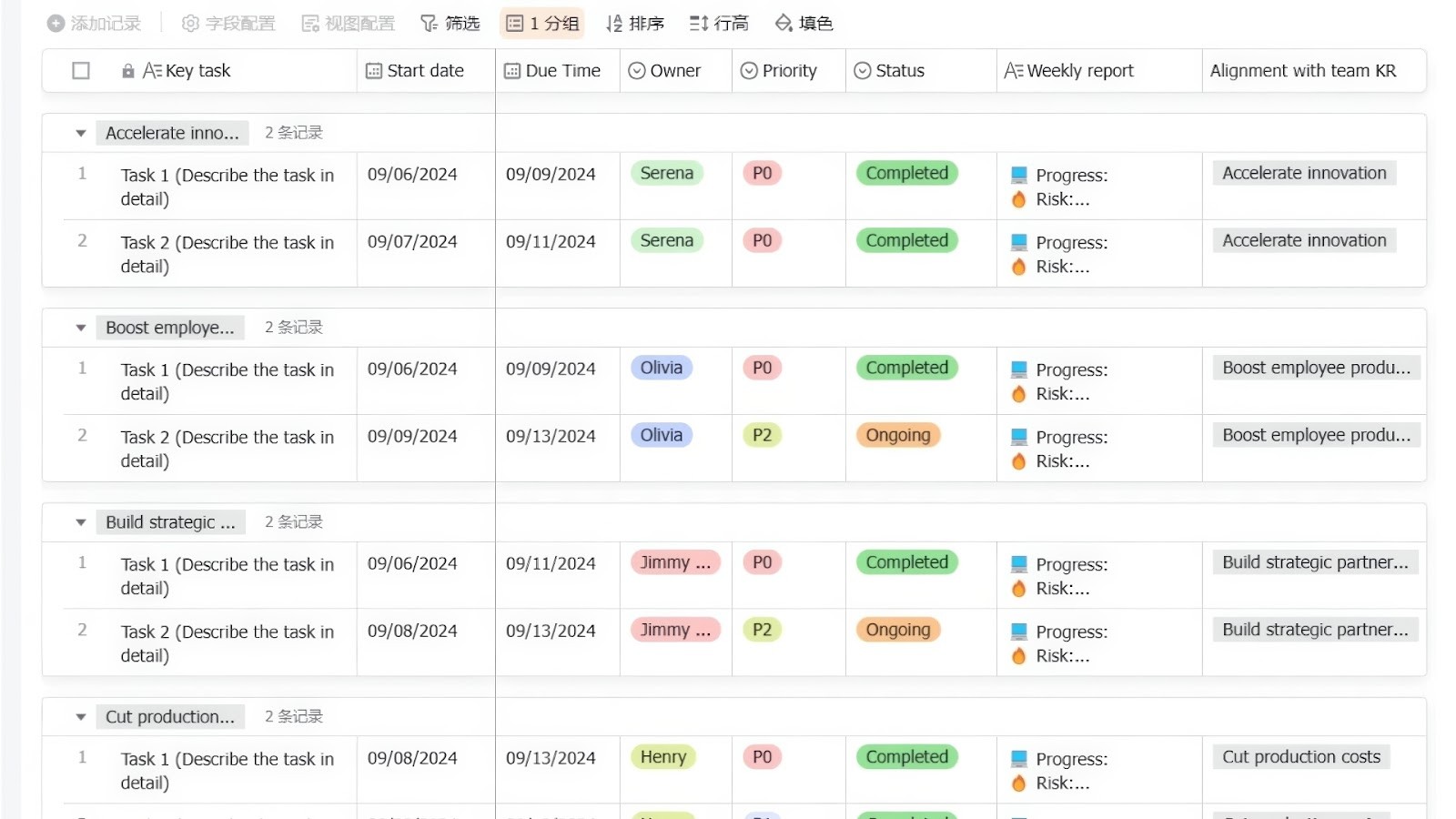Click the Owner column header icon
Viewport: 1456px width, 819px height.
pos(636,70)
